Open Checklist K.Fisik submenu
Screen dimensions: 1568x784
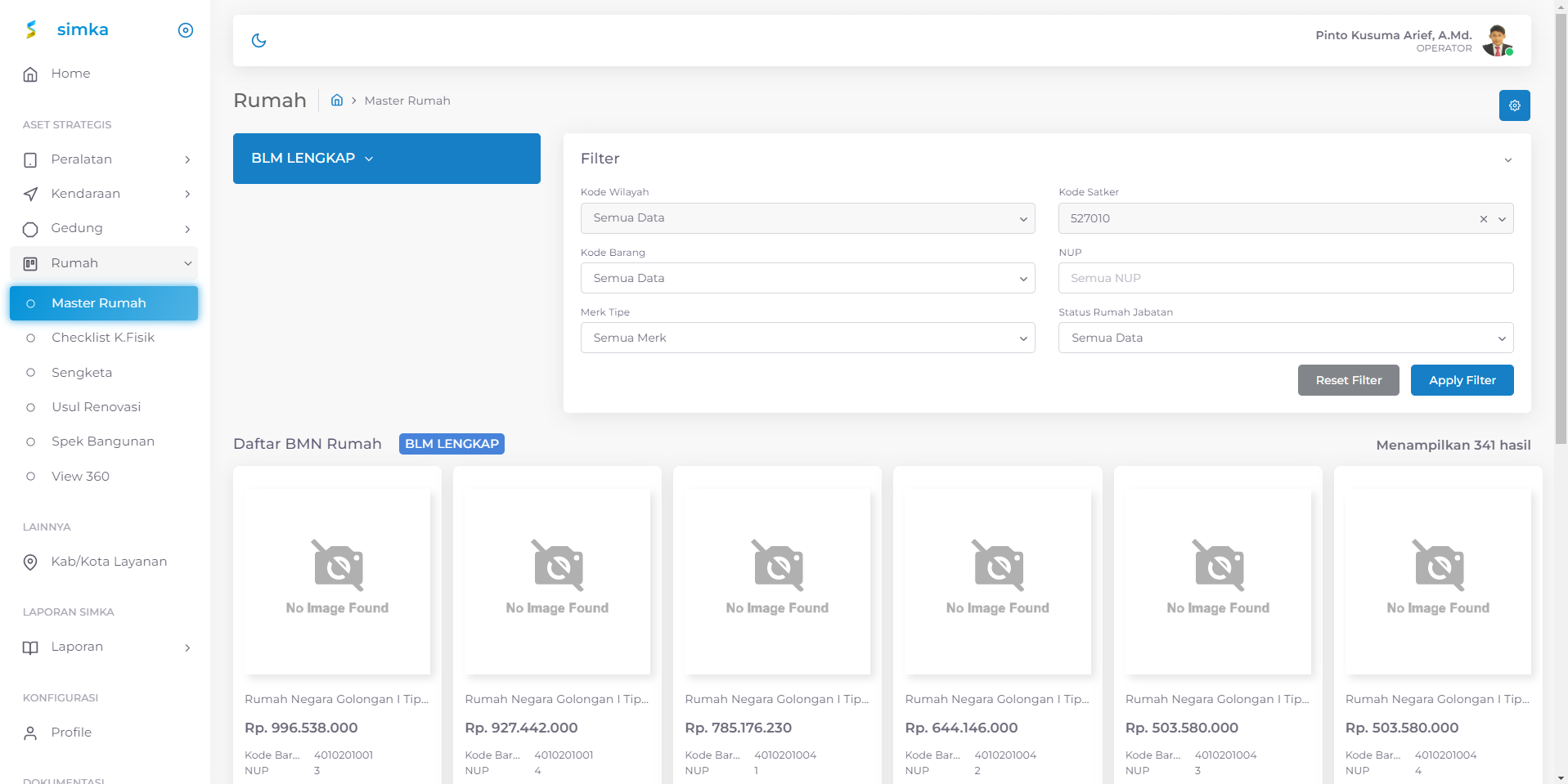click(x=104, y=338)
